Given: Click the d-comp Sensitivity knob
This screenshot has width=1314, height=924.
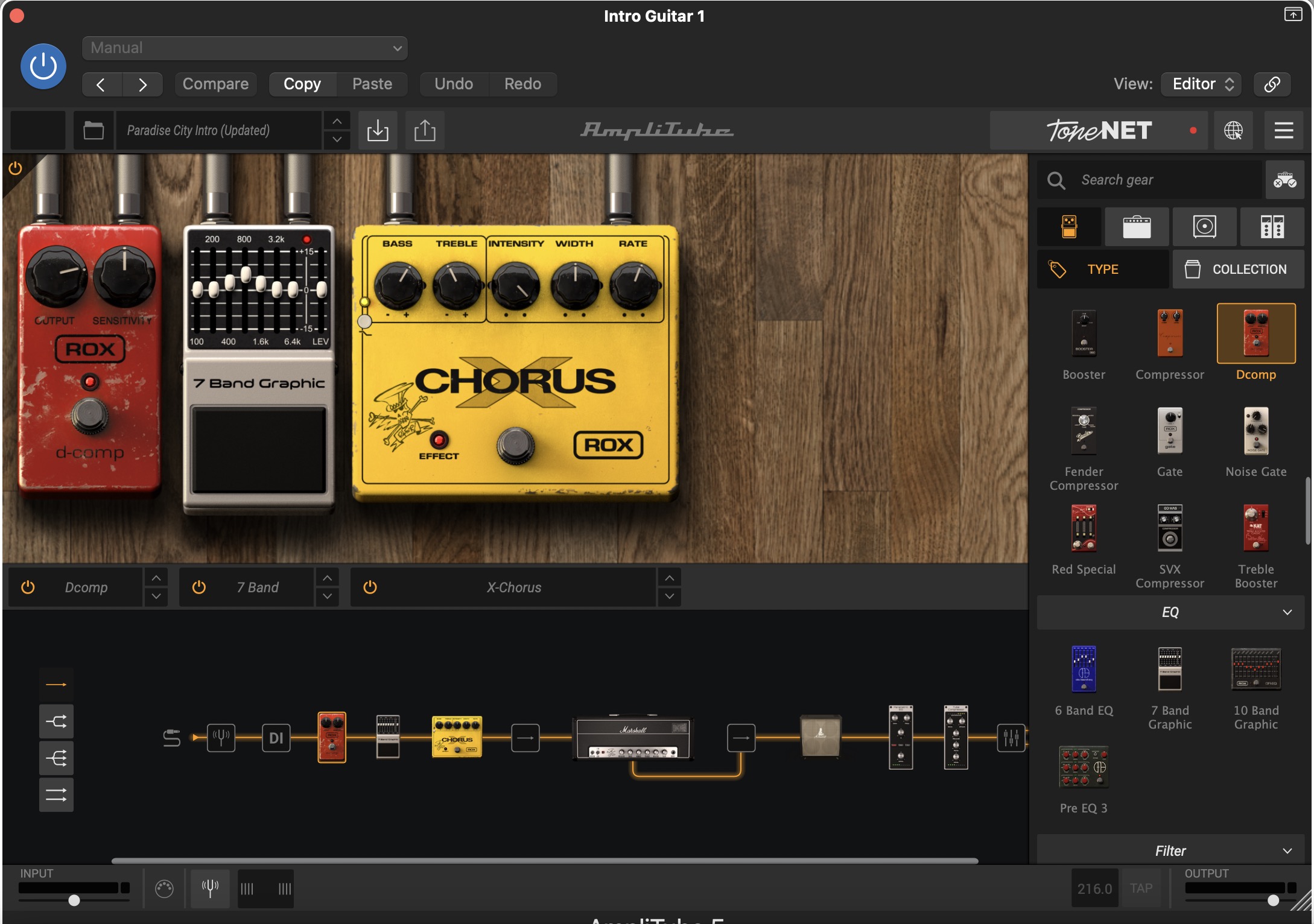Looking at the screenshot, I should pyautogui.click(x=124, y=276).
